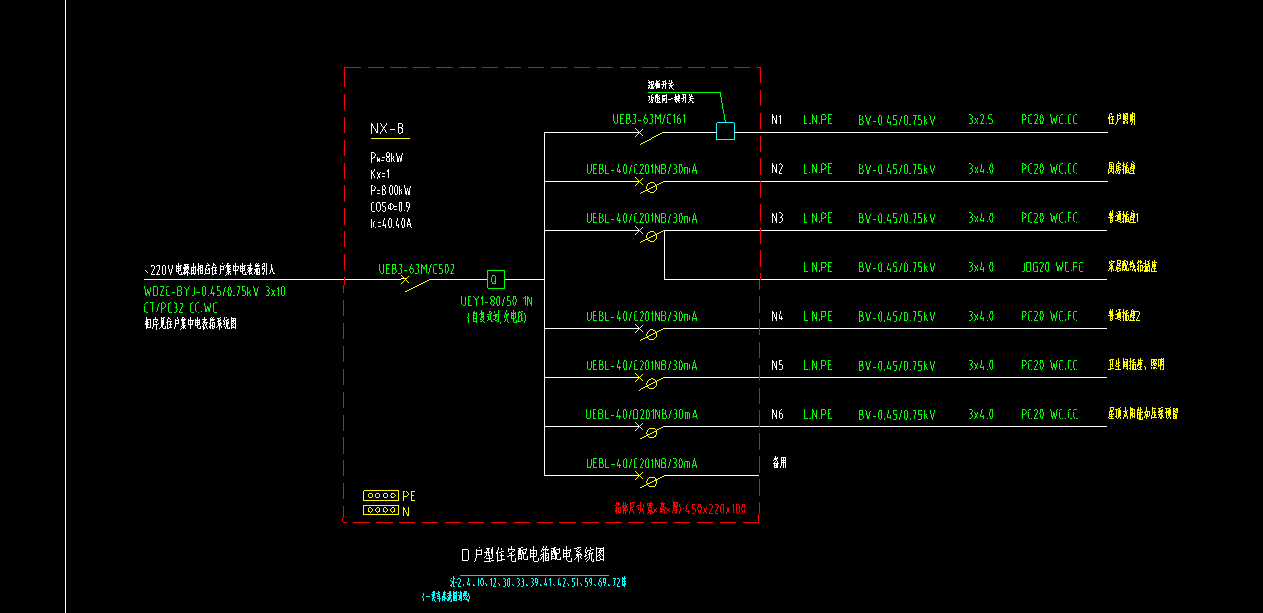This screenshot has height=613, width=1263.
Task: Click the cyan floor list note below title
Action: point(538,581)
